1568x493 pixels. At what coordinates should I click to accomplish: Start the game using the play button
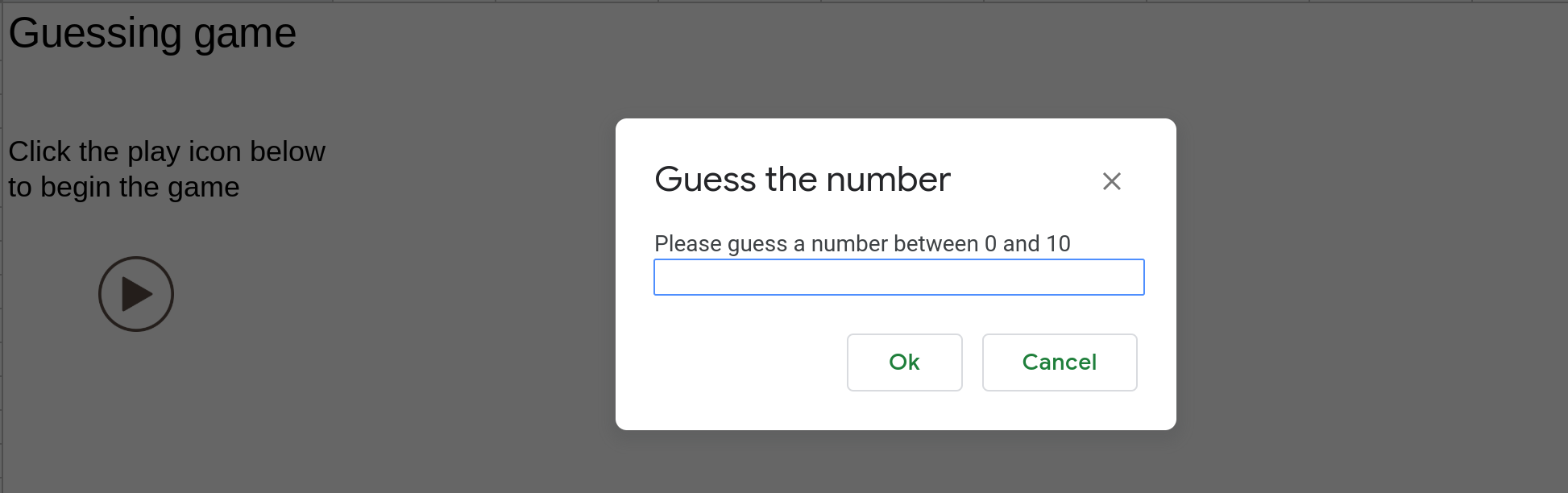click(x=136, y=294)
